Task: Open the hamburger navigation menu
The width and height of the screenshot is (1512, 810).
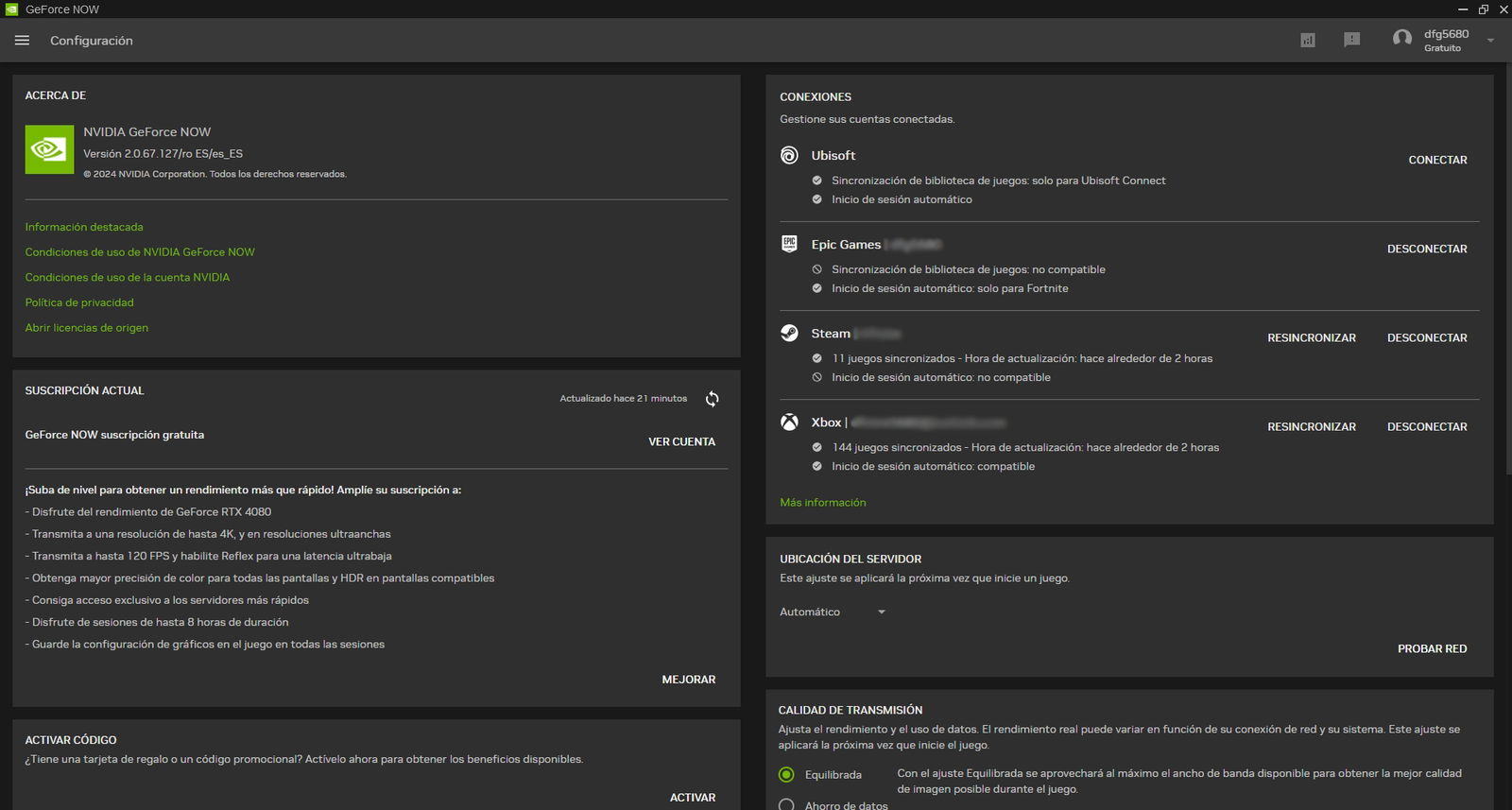Action: pos(23,41)
